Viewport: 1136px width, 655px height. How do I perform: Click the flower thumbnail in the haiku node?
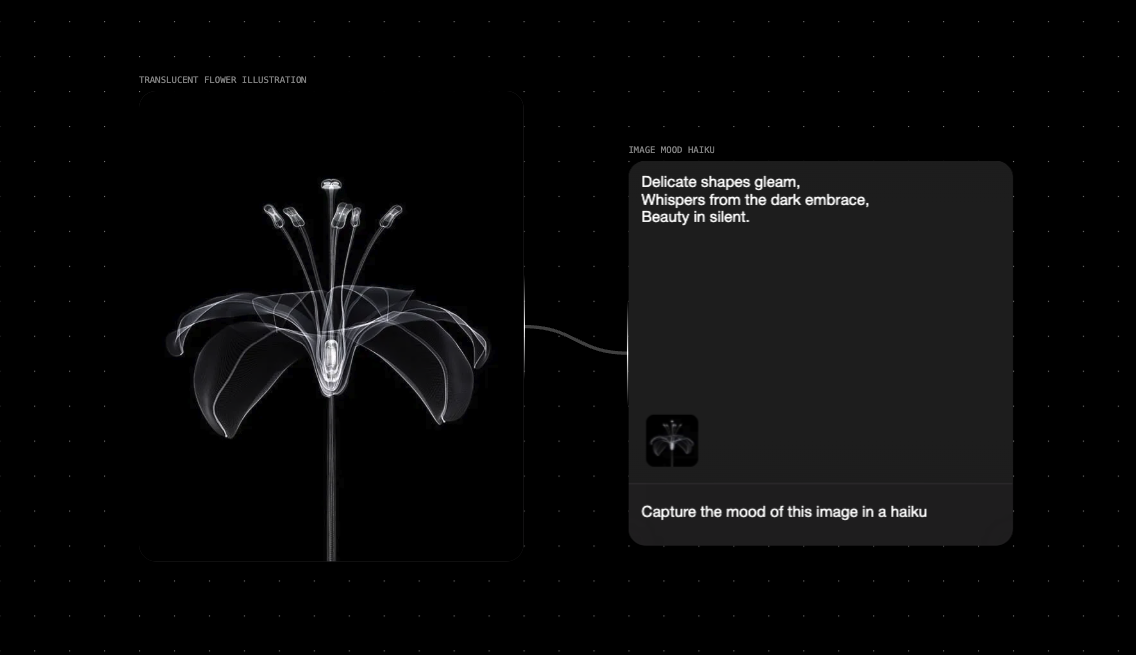click(x=672, y=441)
